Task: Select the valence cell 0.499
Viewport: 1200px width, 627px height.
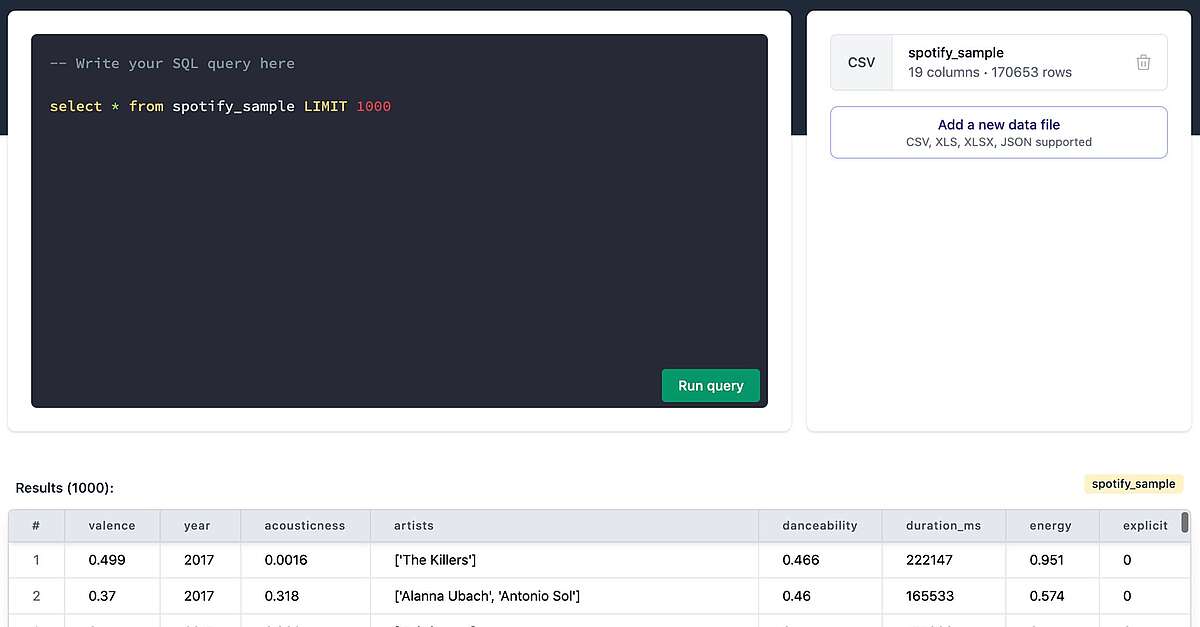Action: click(x=111, y=560)
